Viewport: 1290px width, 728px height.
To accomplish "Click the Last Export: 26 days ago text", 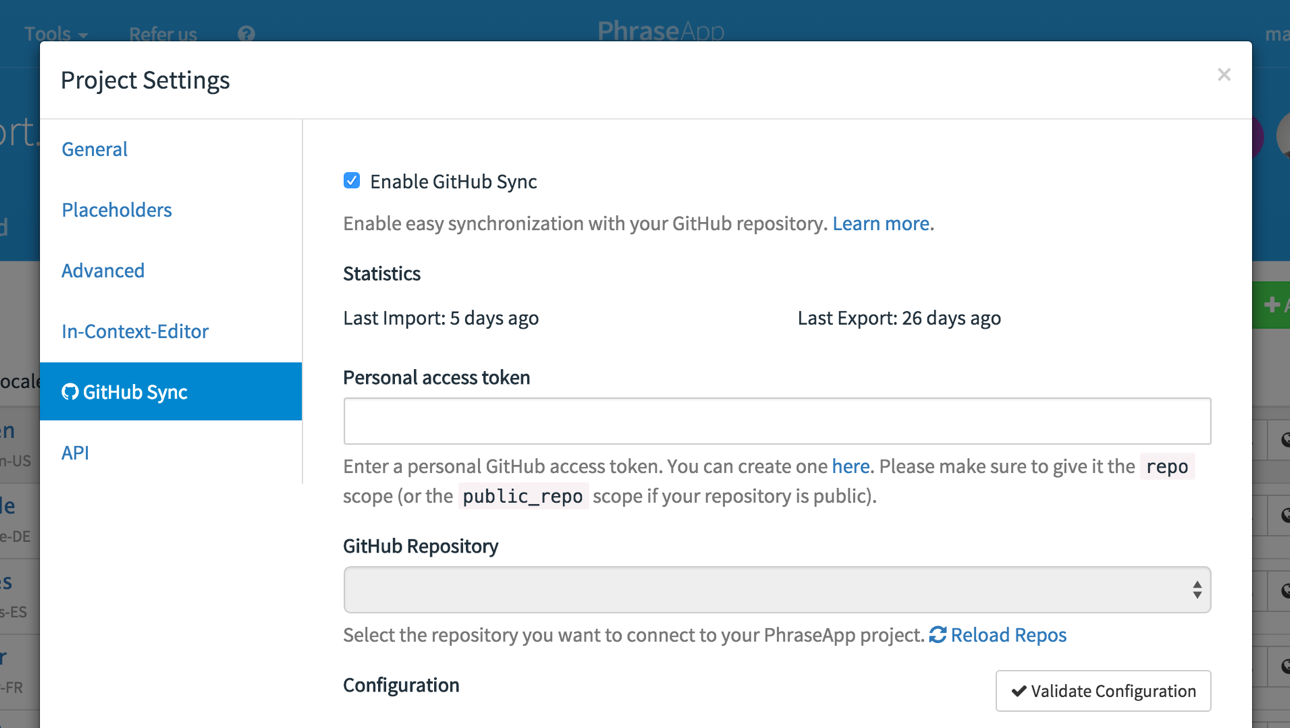I will (x=899, y=318).
